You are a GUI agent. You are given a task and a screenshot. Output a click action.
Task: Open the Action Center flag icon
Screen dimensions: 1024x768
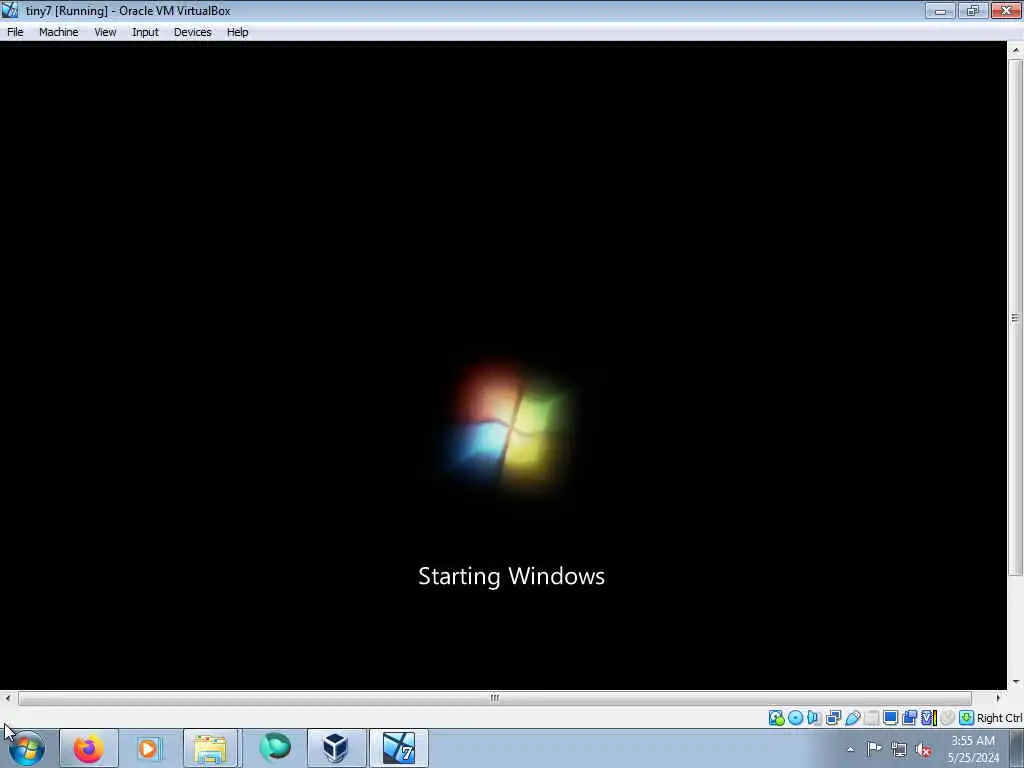tap(874, 748)
